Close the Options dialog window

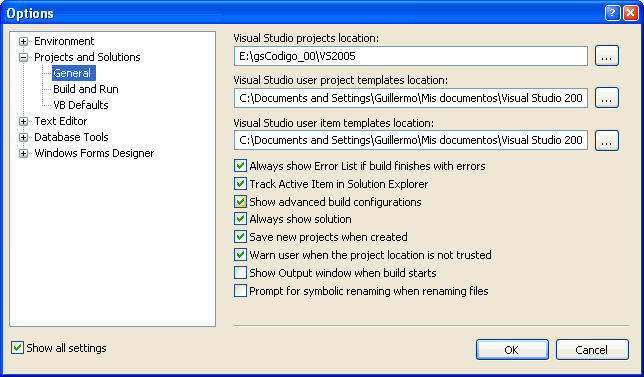(630, 13)
